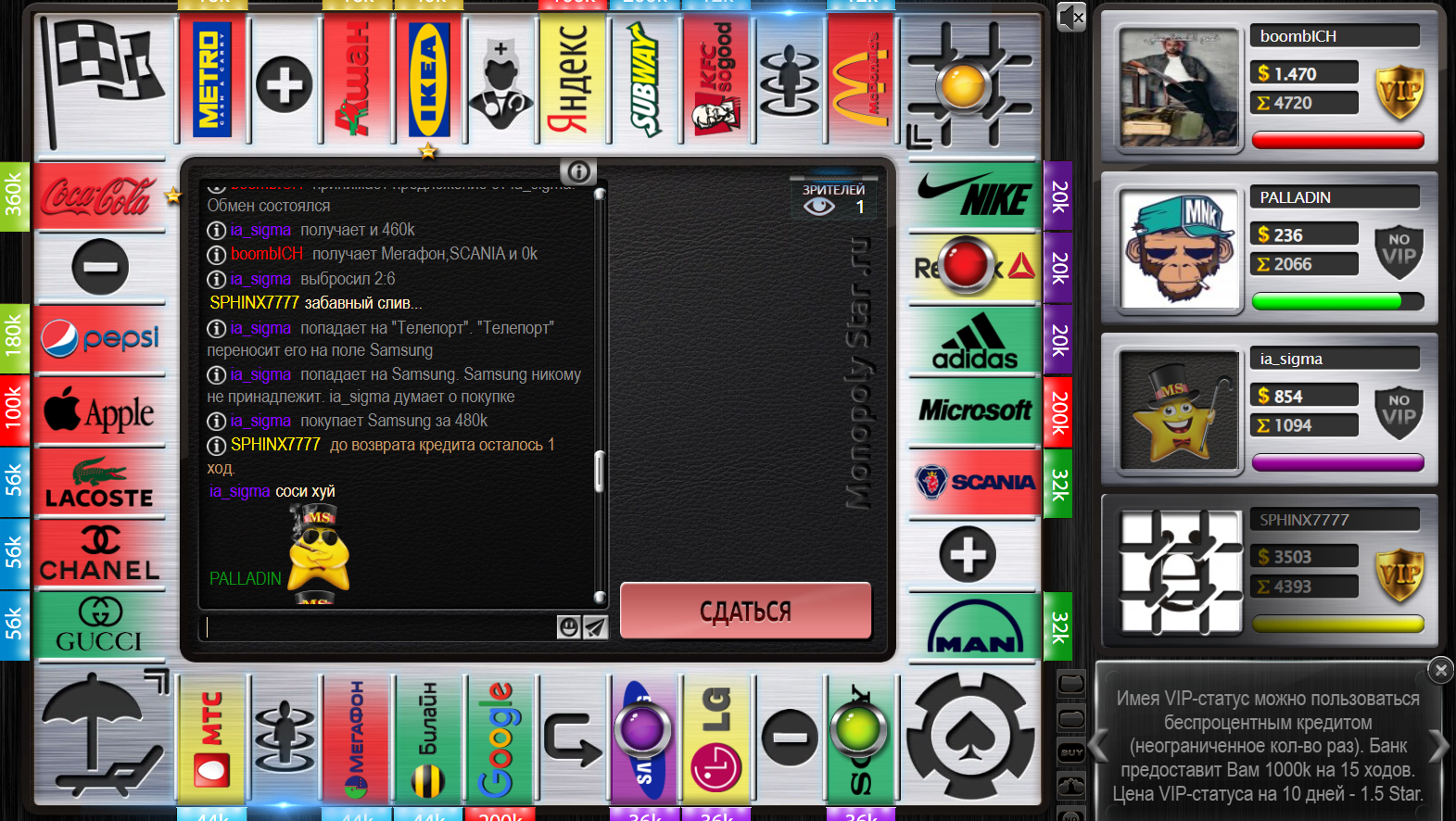The width and height of the screenshot is (1456, 821).
Task: Send the chat message with the paper-plane icon
Action: click(595, 627)
